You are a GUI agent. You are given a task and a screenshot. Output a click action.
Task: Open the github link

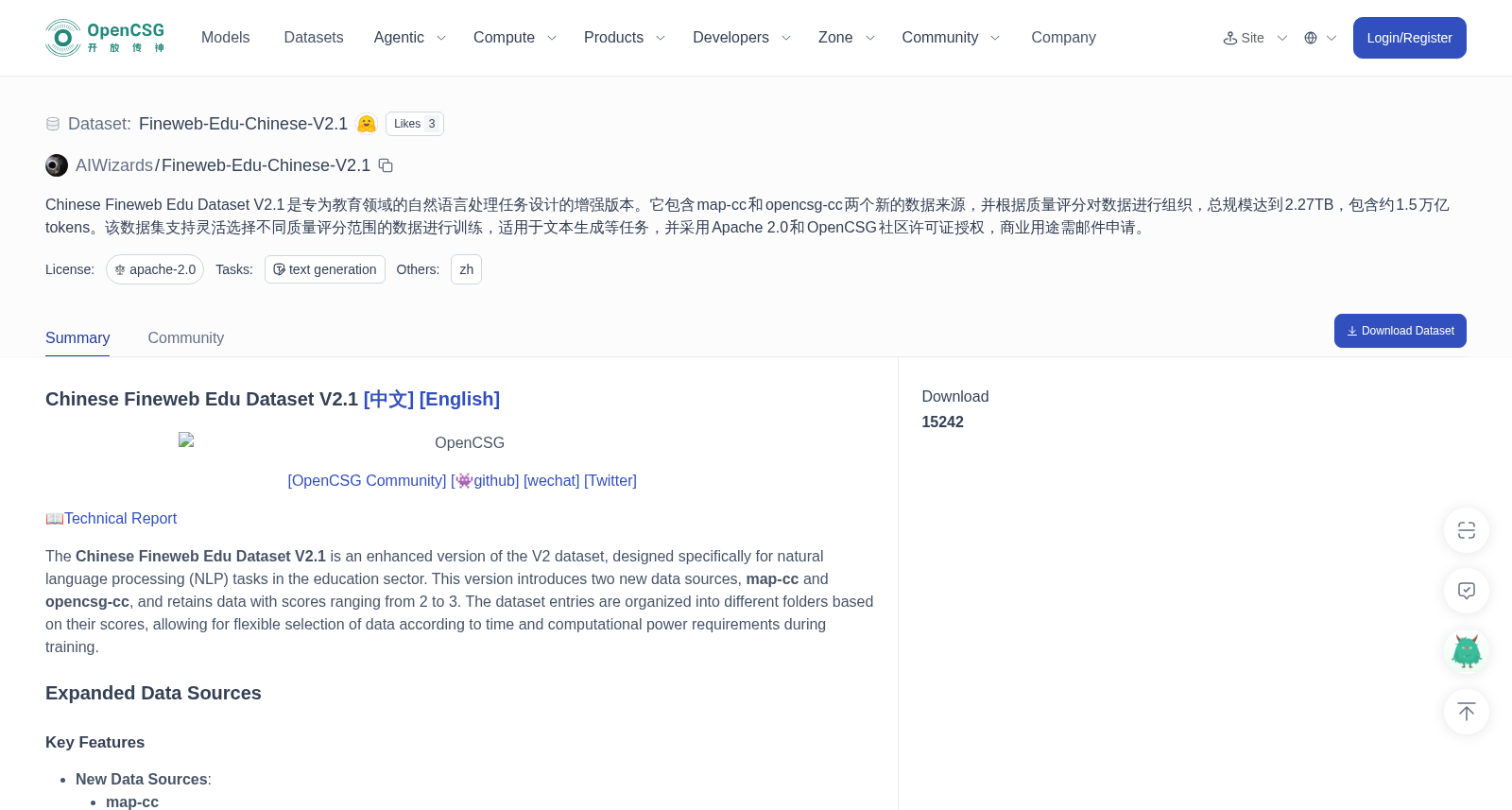click(485, 480)
